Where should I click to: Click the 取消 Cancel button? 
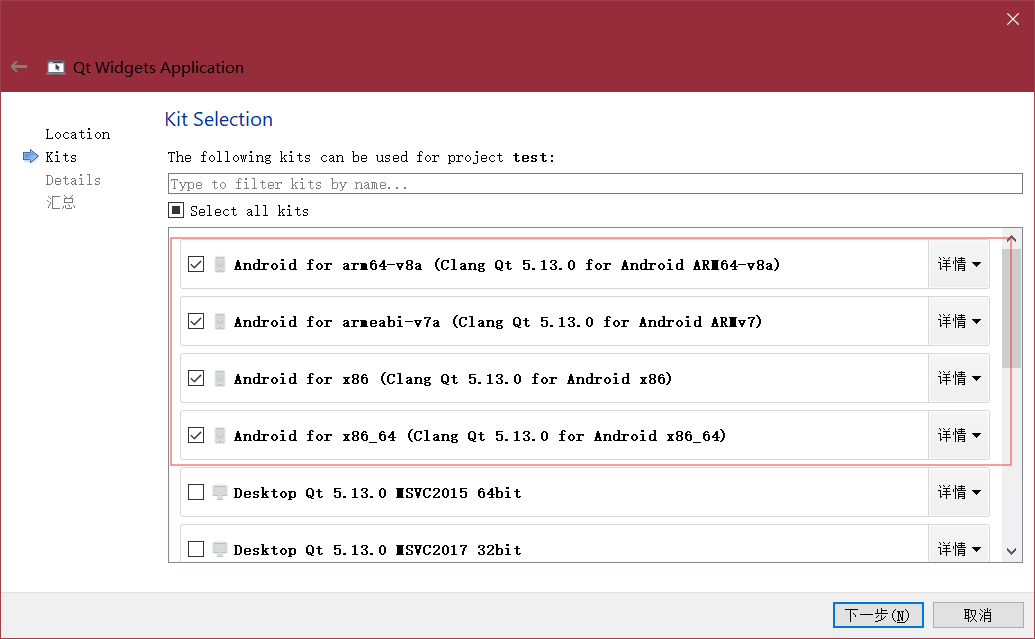(x=977, y=614)
